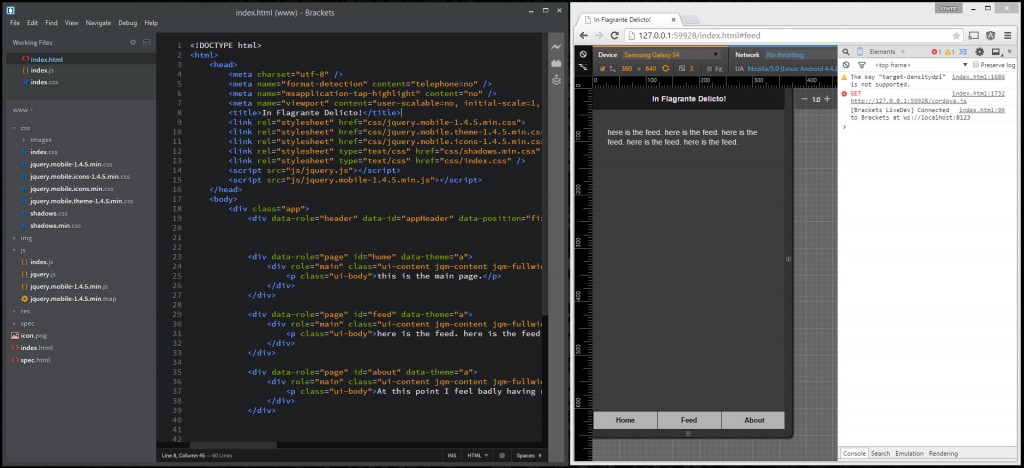1024x468 pixels.
Task: Collapse the js folder
Action: 15,250
